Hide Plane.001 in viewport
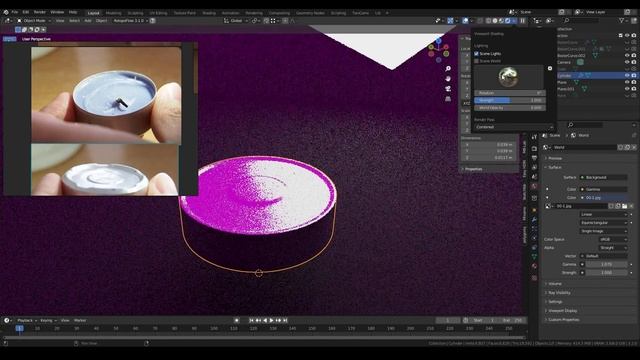 627,89
